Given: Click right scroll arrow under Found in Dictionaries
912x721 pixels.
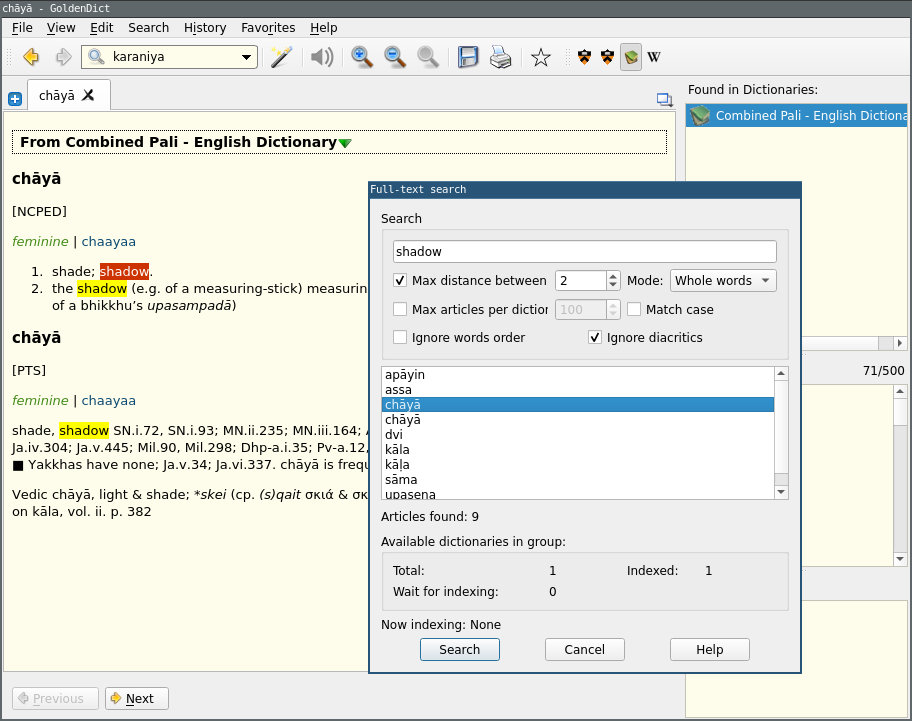Looking at the screenshot, I should point(900,343).
